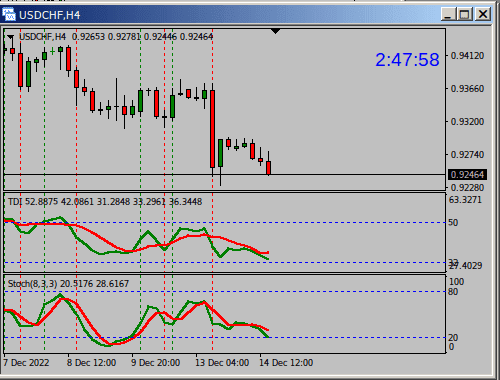
Task: Click the 80 level on Stochastic scale
Action: tap(453, 292)
